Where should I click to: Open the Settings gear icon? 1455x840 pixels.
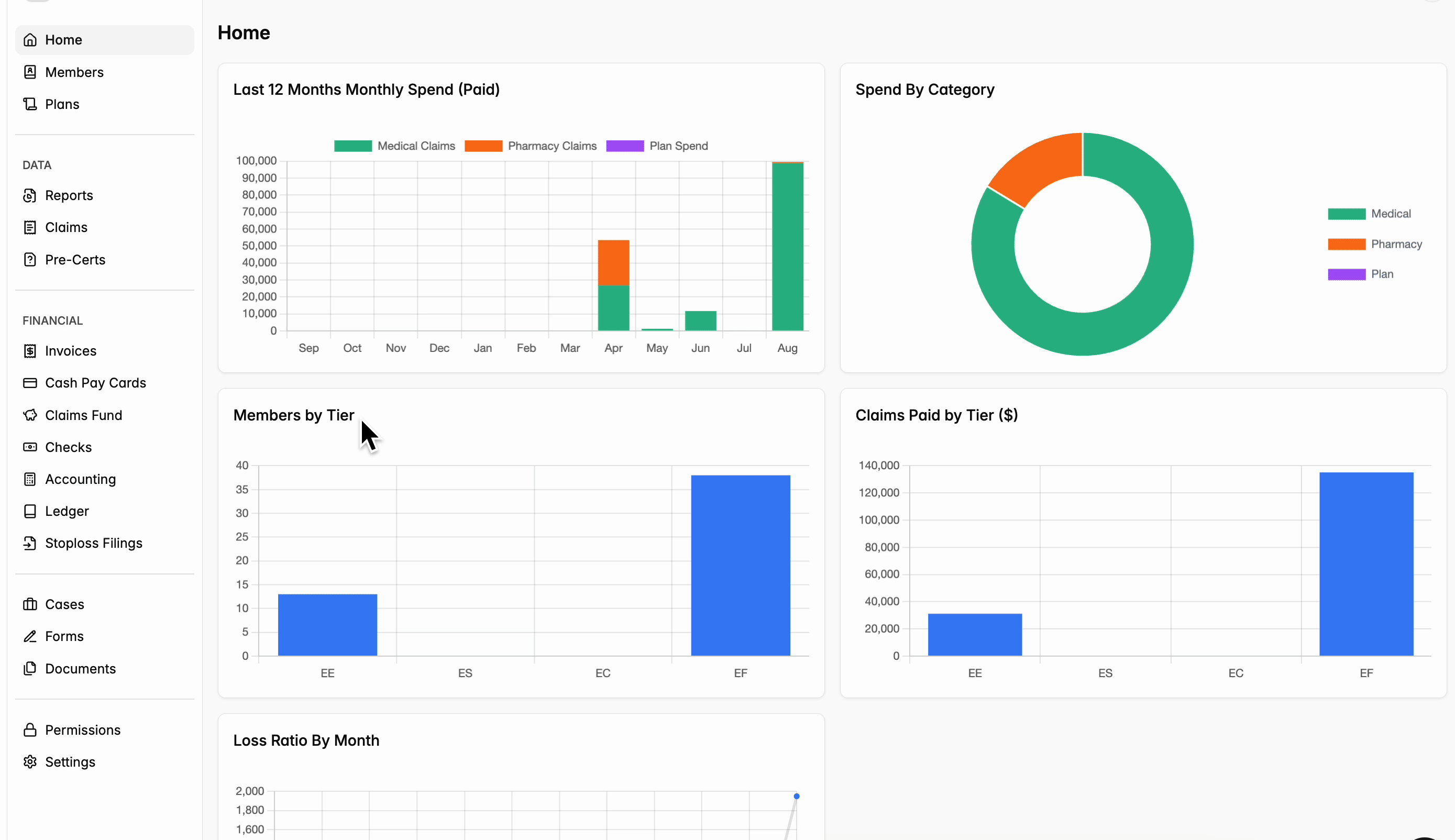[x=30, y=761]
